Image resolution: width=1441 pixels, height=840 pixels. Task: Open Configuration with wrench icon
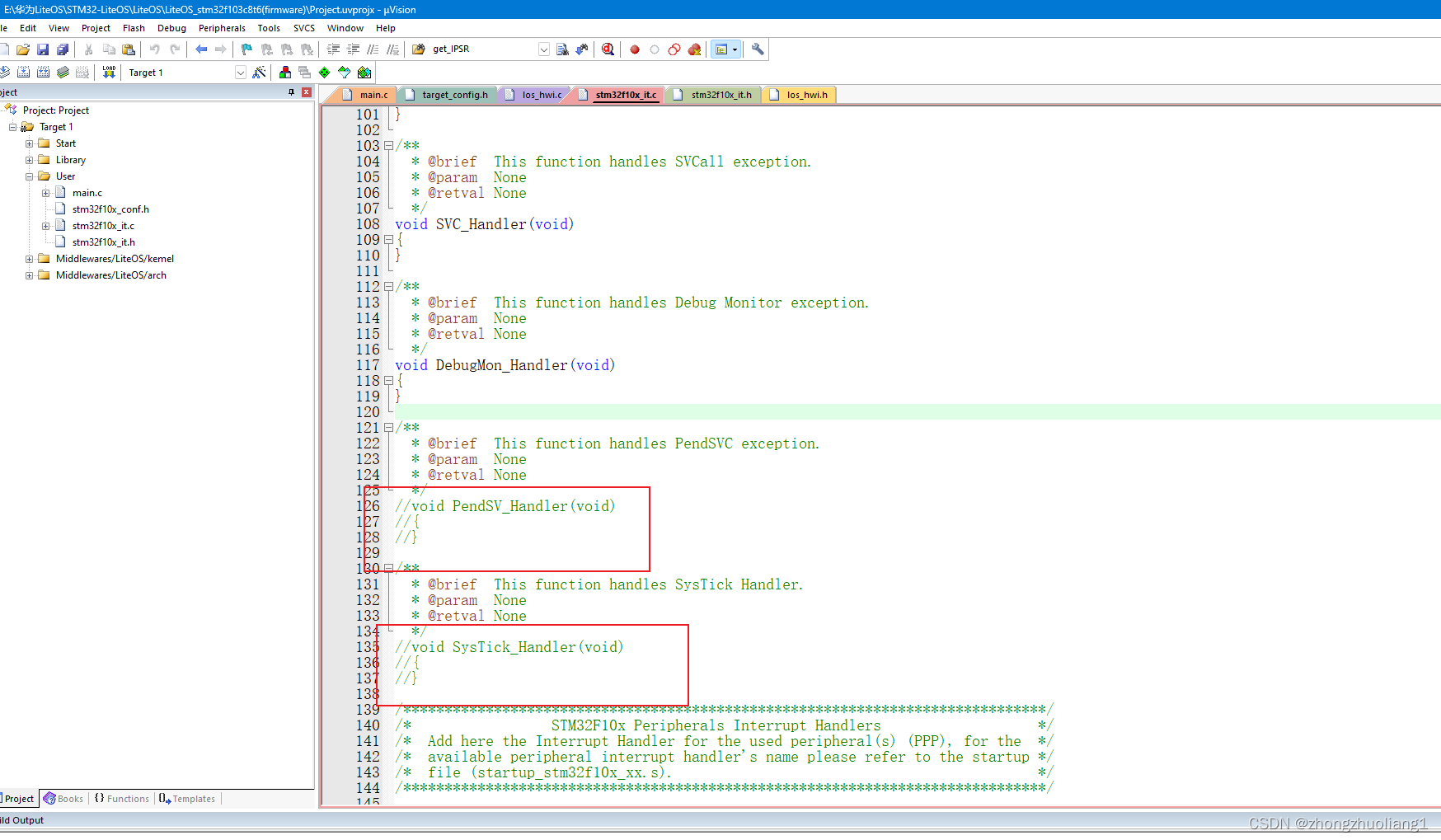tap(757, 49)
